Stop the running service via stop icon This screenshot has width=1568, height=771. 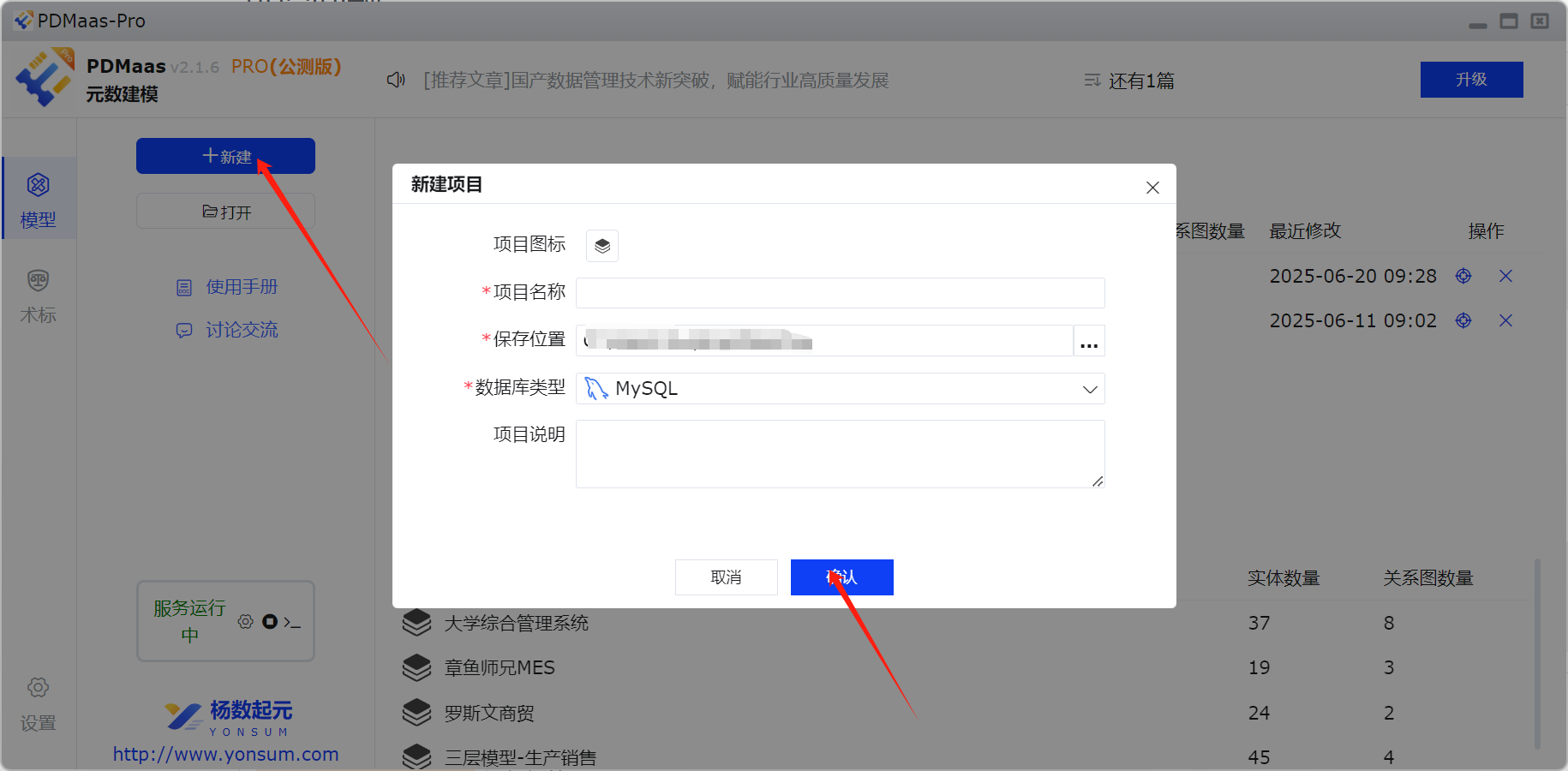tap(270, 622)
